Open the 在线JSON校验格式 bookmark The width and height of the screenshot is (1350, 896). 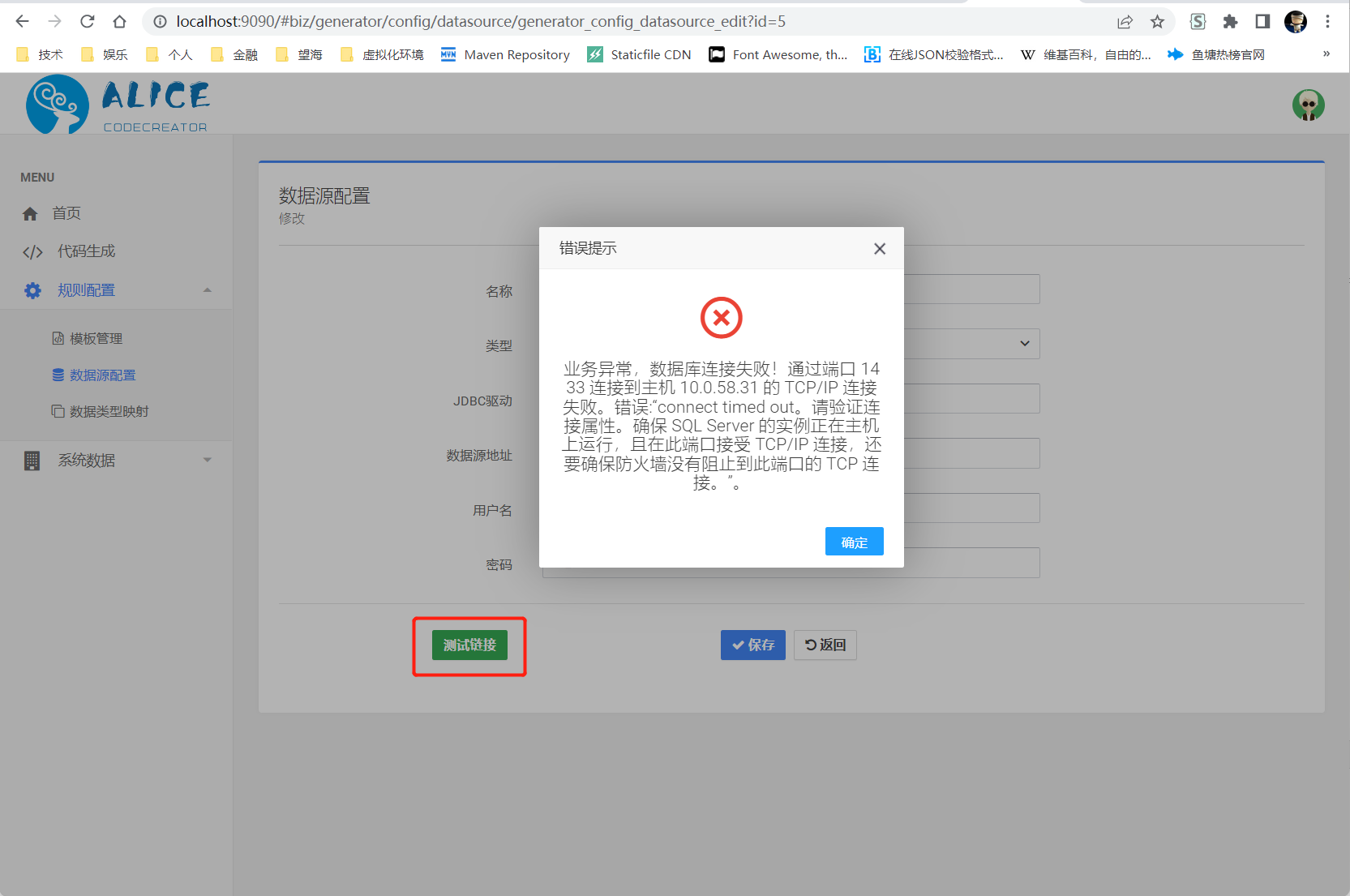click(934, 54)
